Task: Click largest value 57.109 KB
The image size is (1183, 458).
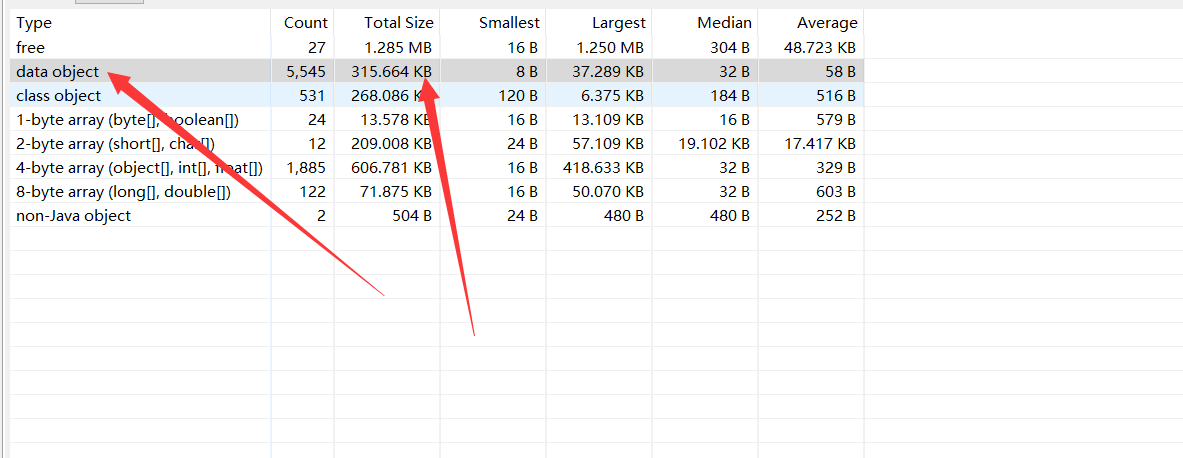Action: (x=607, y=144)
